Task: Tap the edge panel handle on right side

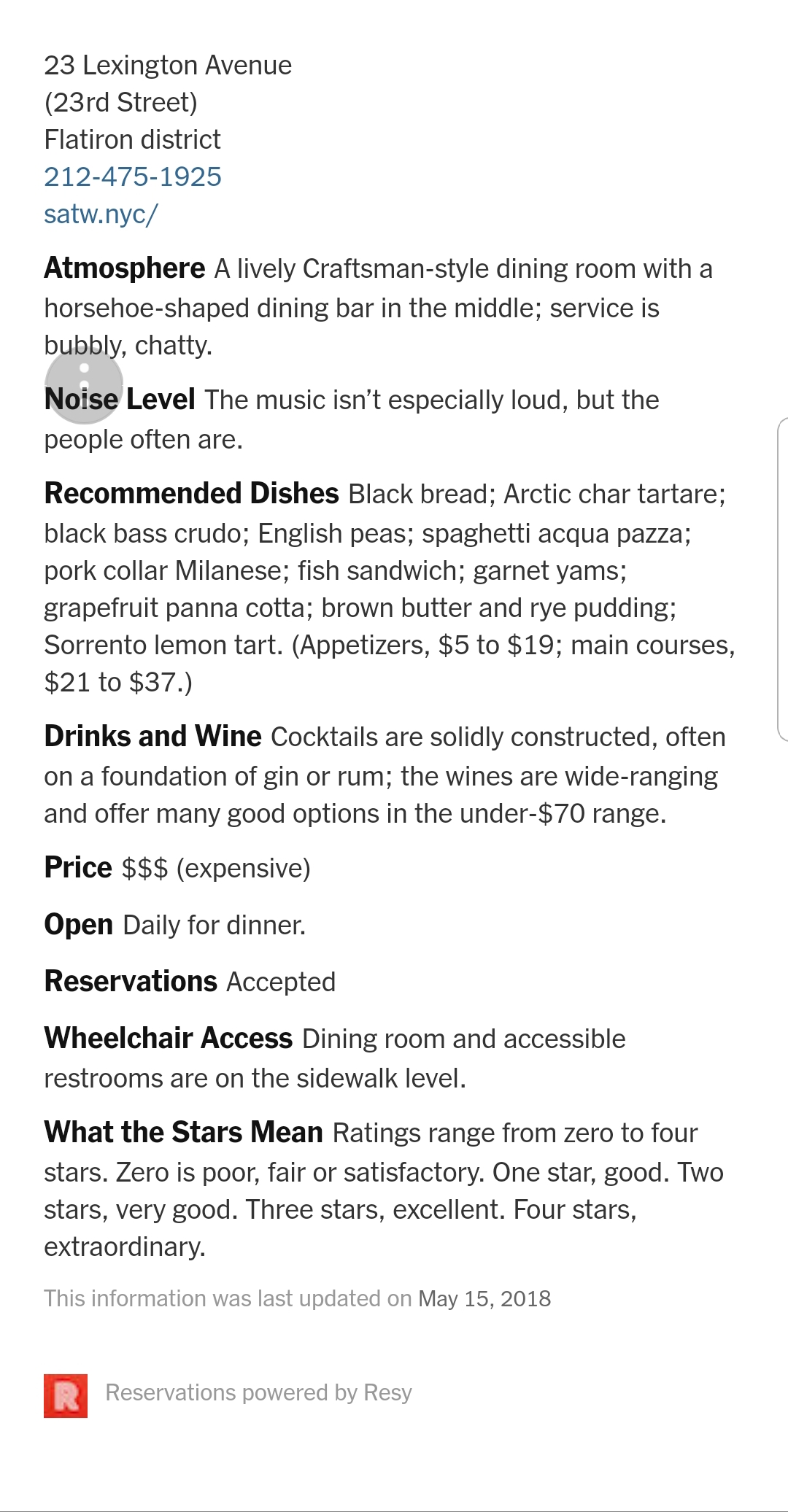Action: click(x=782, y=580)
